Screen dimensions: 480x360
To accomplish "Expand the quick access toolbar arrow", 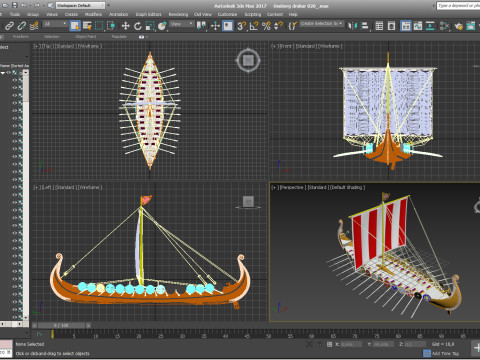I will (109, 5).
